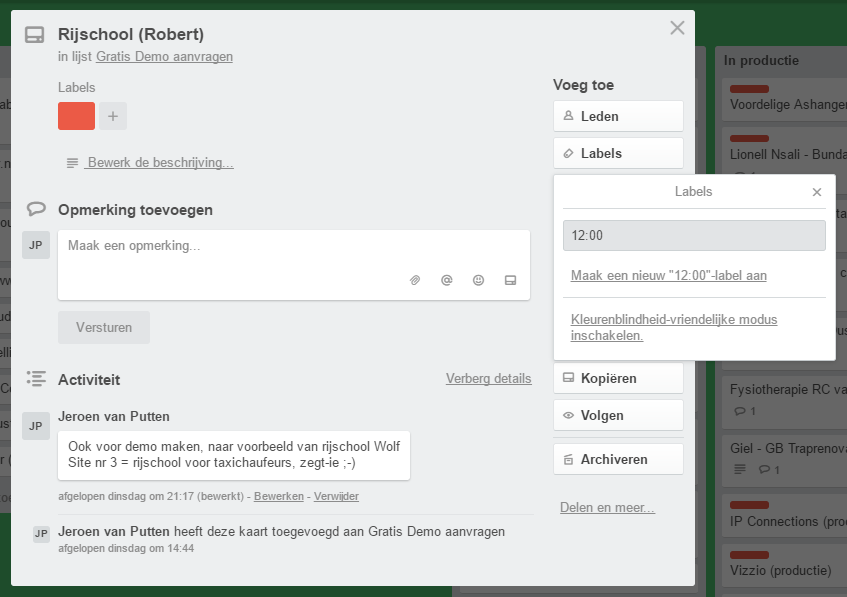
Task: Click the In productie list title
Action: point(761,61)
